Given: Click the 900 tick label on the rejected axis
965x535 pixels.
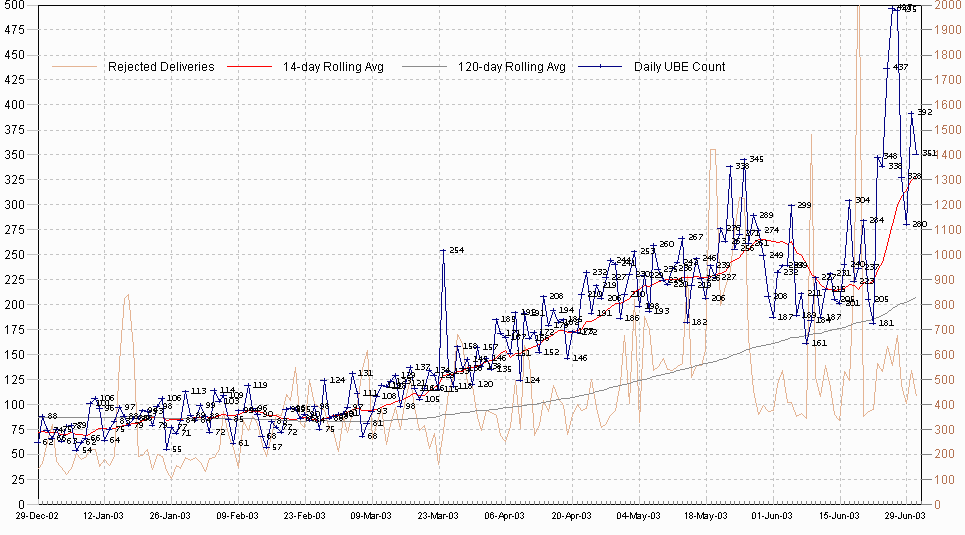Looking at the screenshot, I should pyautogui.click(x=945, y=280).
